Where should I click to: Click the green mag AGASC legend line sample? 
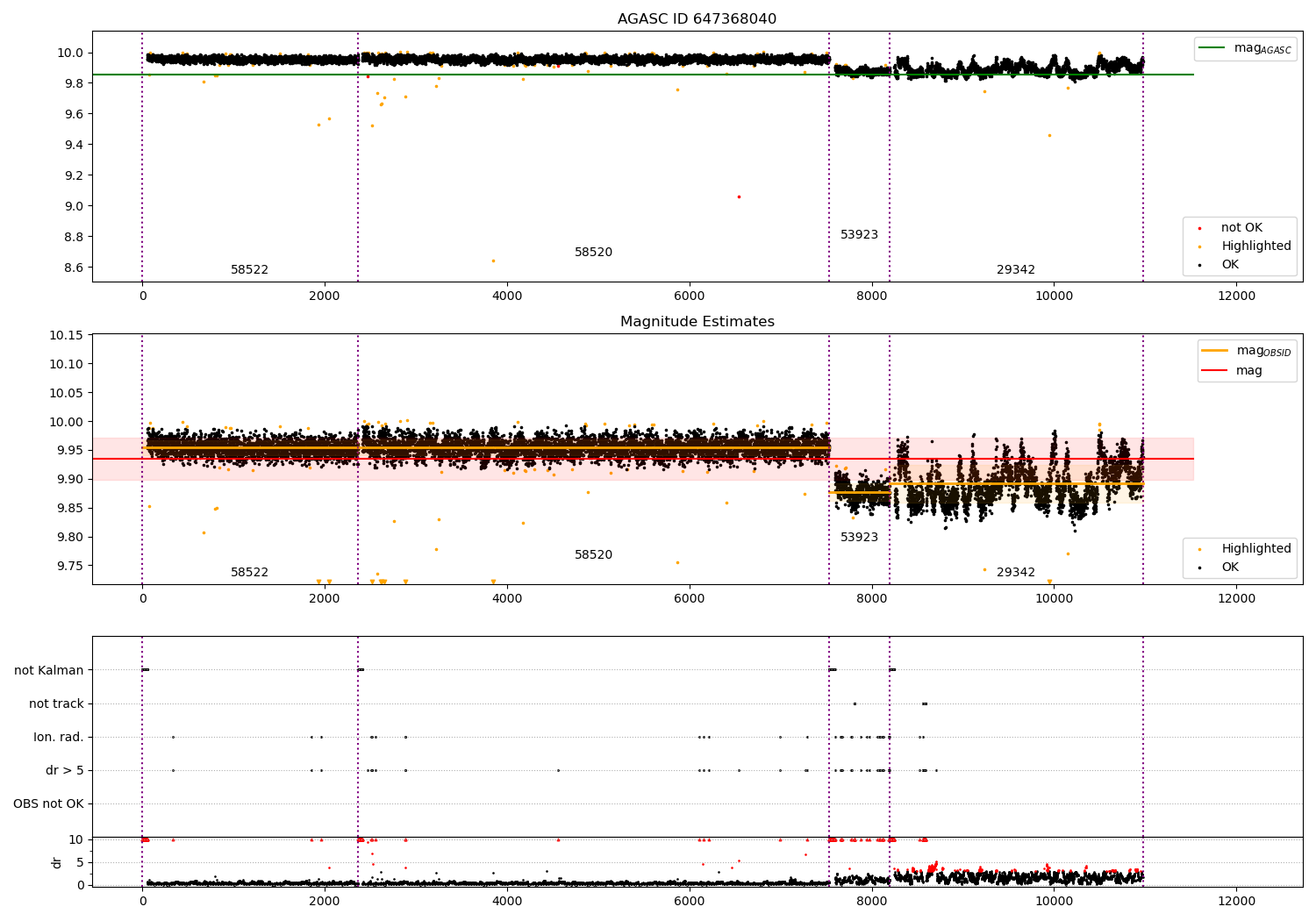click(1213, 48)
